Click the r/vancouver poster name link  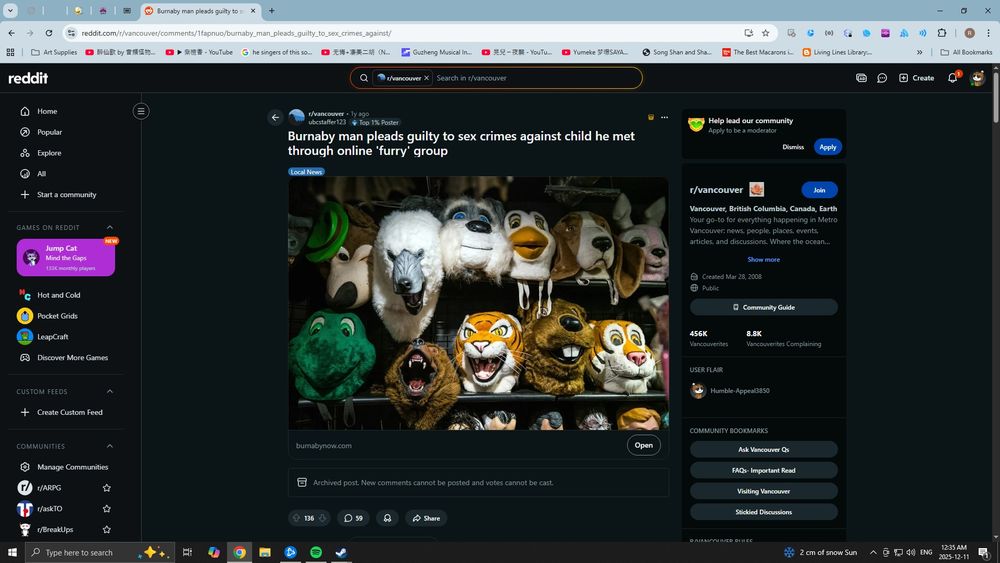pyautogui.click(x=326, y=113)
